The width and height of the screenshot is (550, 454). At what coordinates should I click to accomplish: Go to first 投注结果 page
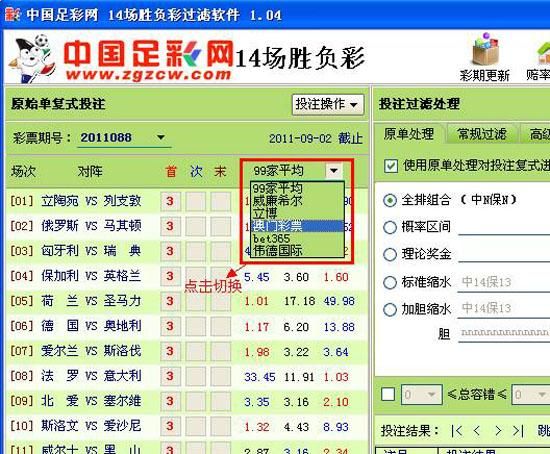click(x=457, y=430)
